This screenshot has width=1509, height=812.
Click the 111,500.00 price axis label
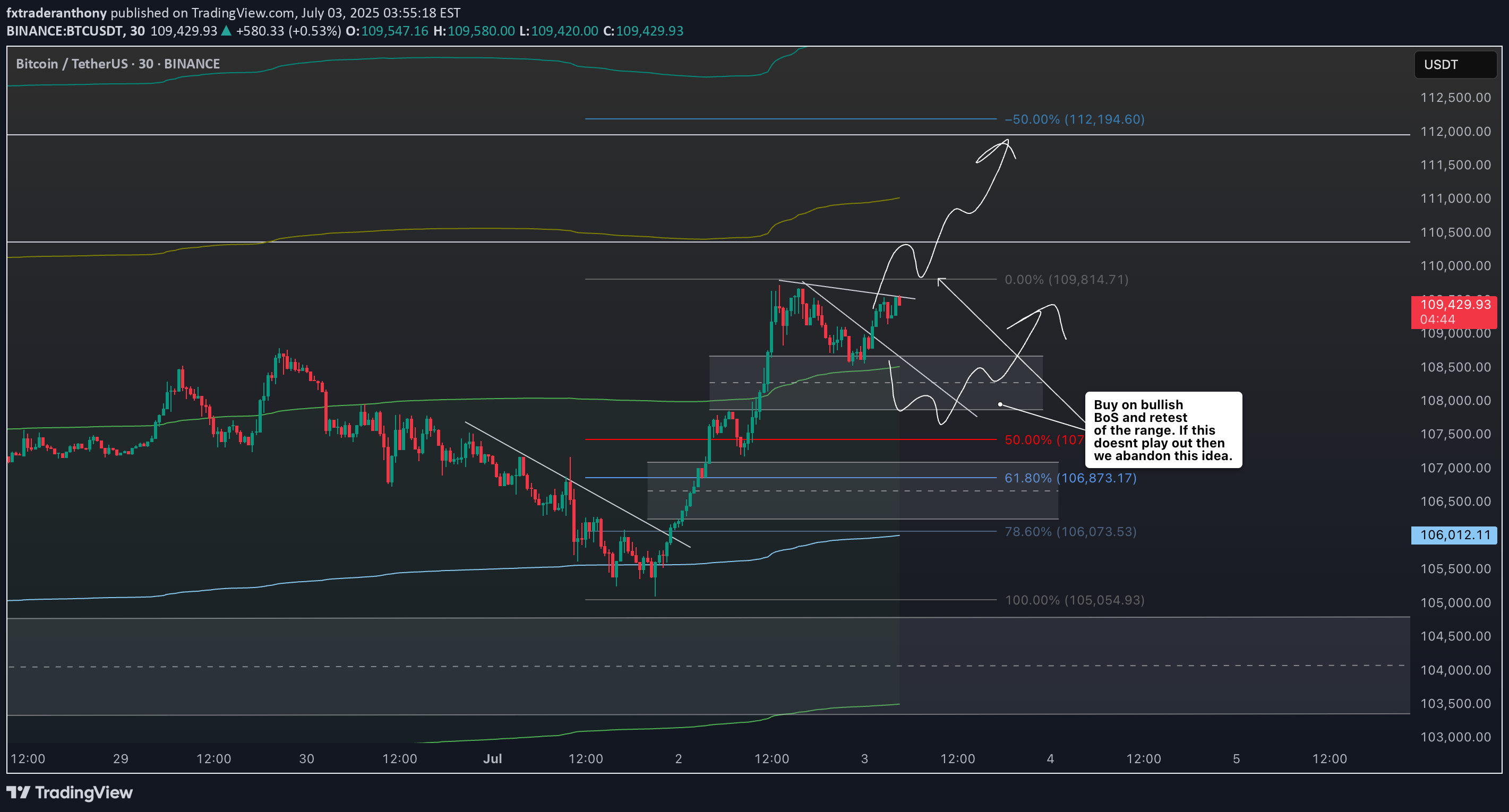1455,165
